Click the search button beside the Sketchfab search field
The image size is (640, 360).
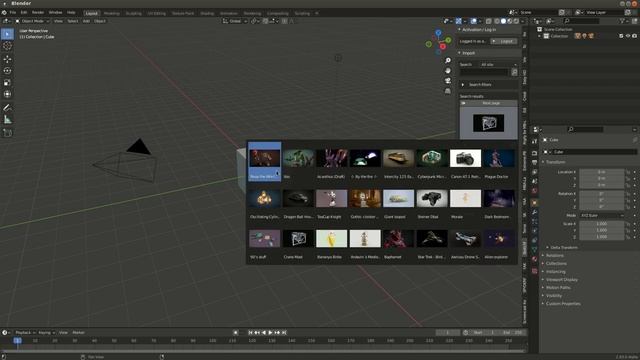(514, 72)
